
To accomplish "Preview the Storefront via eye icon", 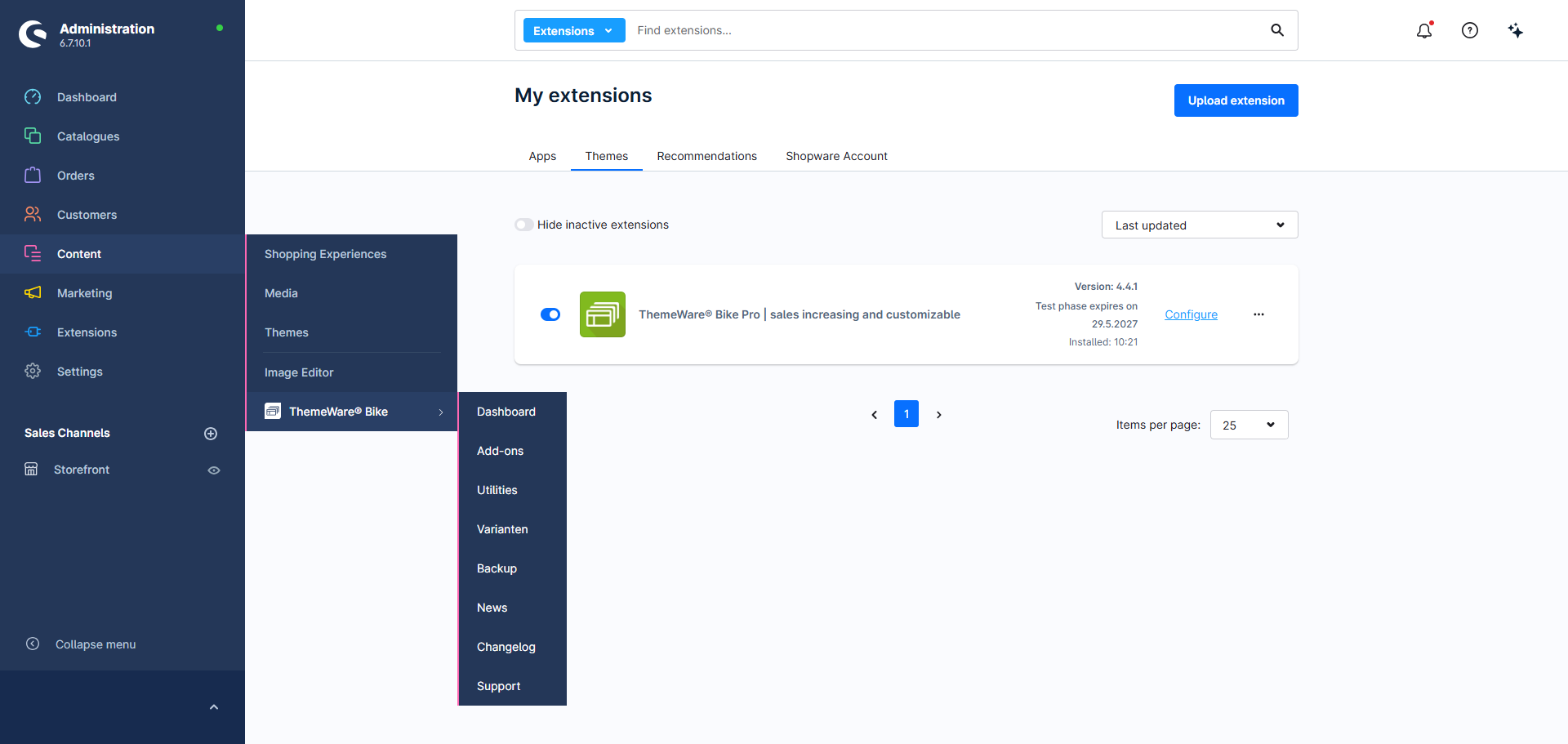I will 214,470.
